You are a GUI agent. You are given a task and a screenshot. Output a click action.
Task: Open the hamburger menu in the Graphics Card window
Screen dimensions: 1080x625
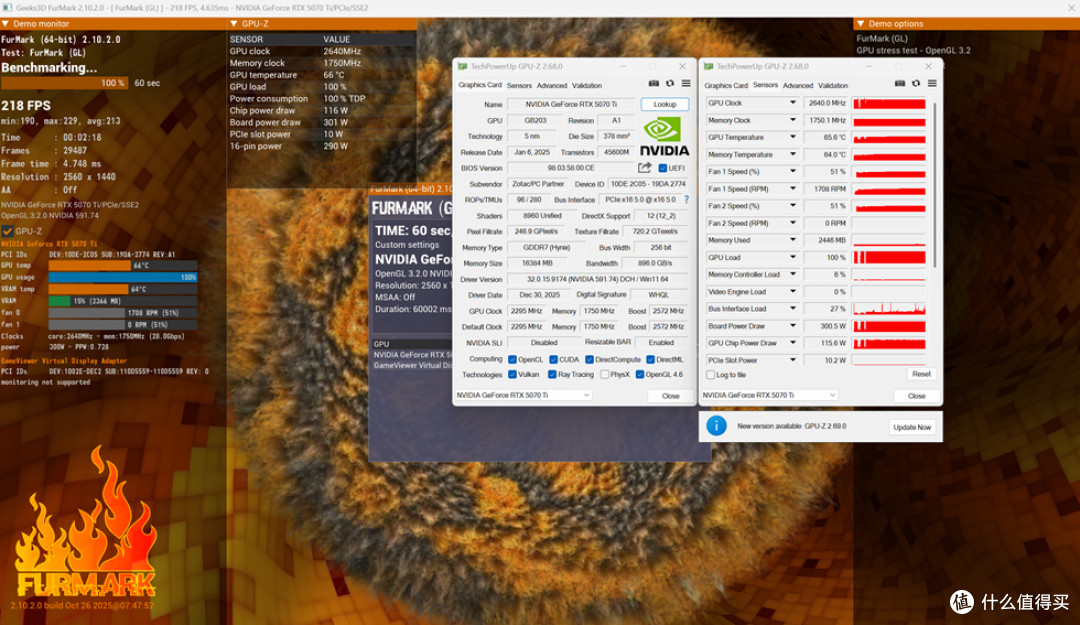[x=685, y=83]
